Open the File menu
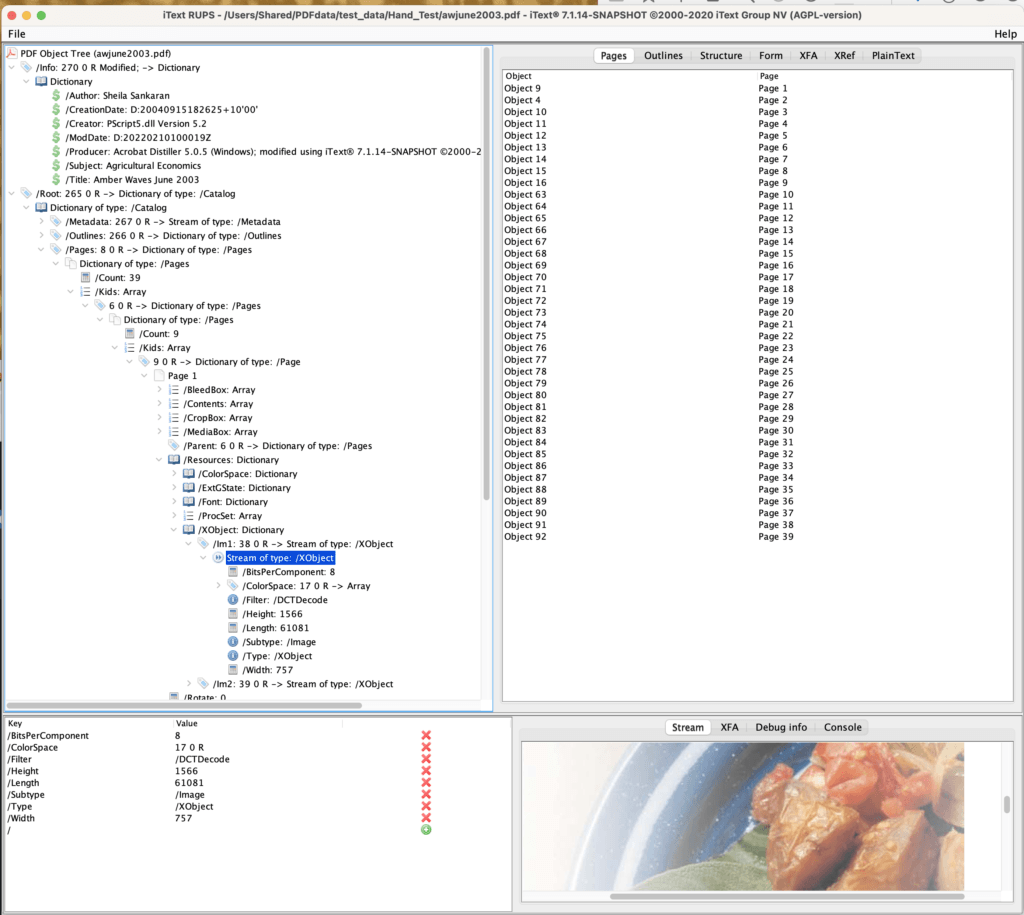This screenshot has width=1024, height=915. pos(16,33)
